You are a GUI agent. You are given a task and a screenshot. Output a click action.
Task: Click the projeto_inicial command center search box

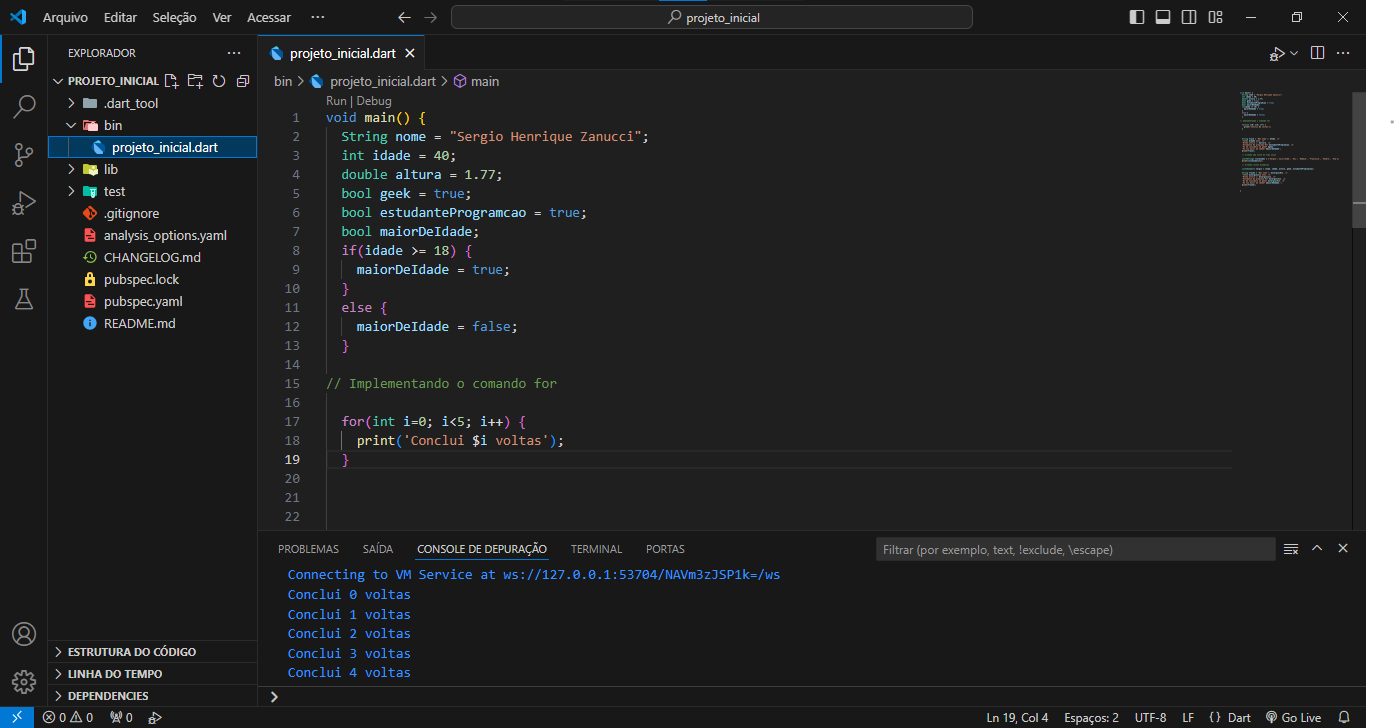(712, 17)
